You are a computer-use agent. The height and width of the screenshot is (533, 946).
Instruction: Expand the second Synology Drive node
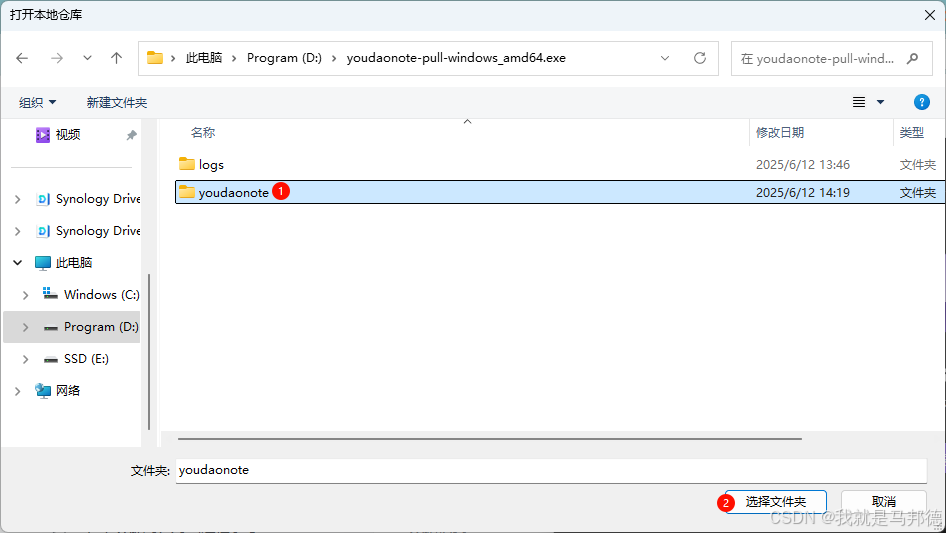[17, 231]
